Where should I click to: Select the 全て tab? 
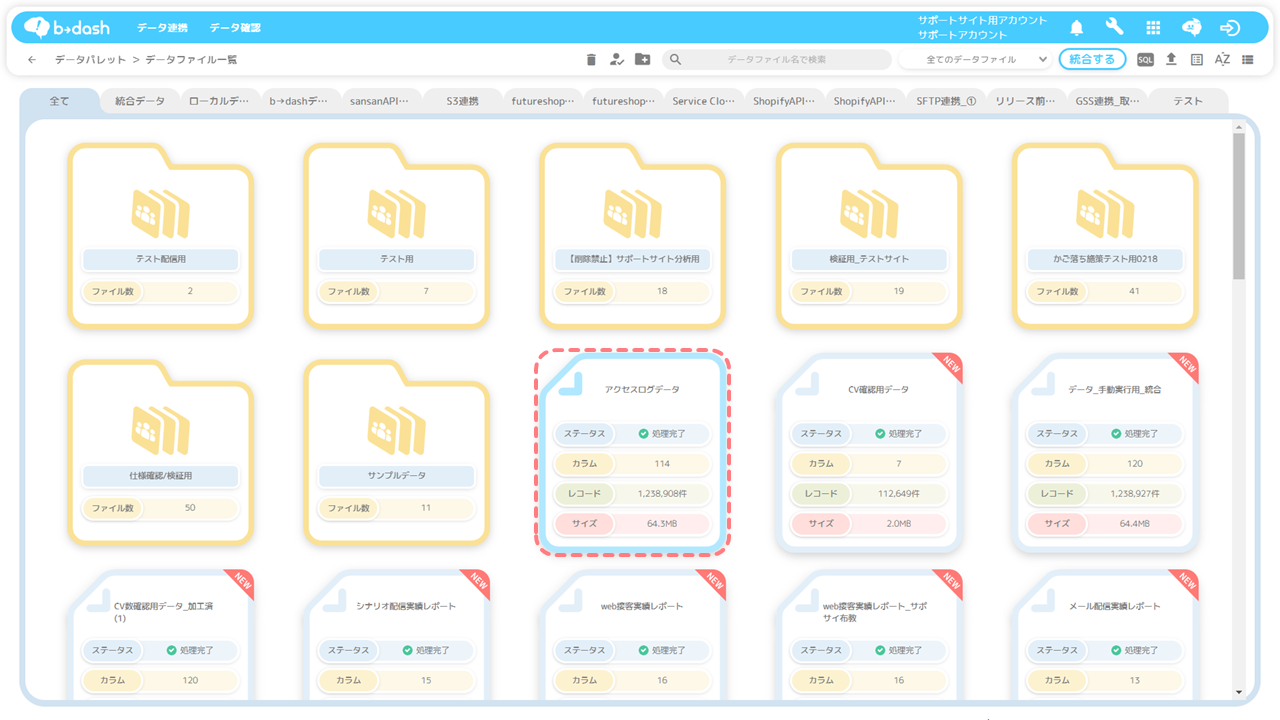click(60, 101)
